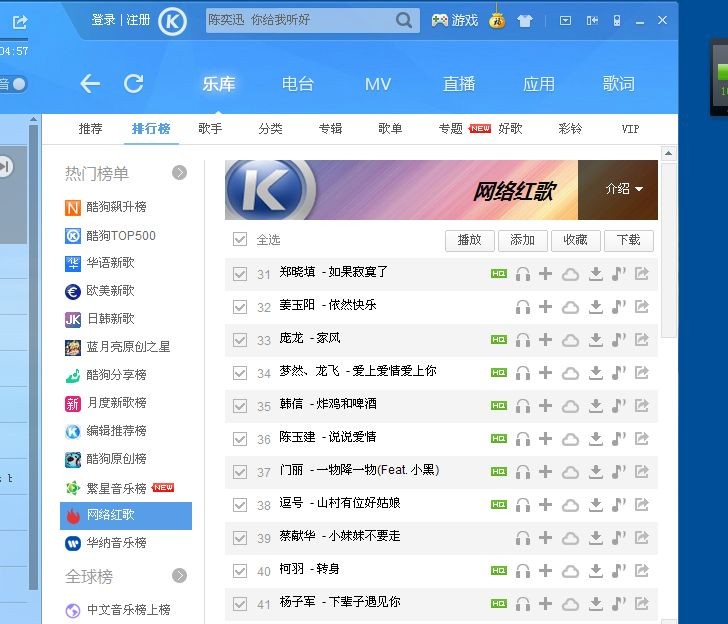Go back with the left arrow

click(90, 84)
